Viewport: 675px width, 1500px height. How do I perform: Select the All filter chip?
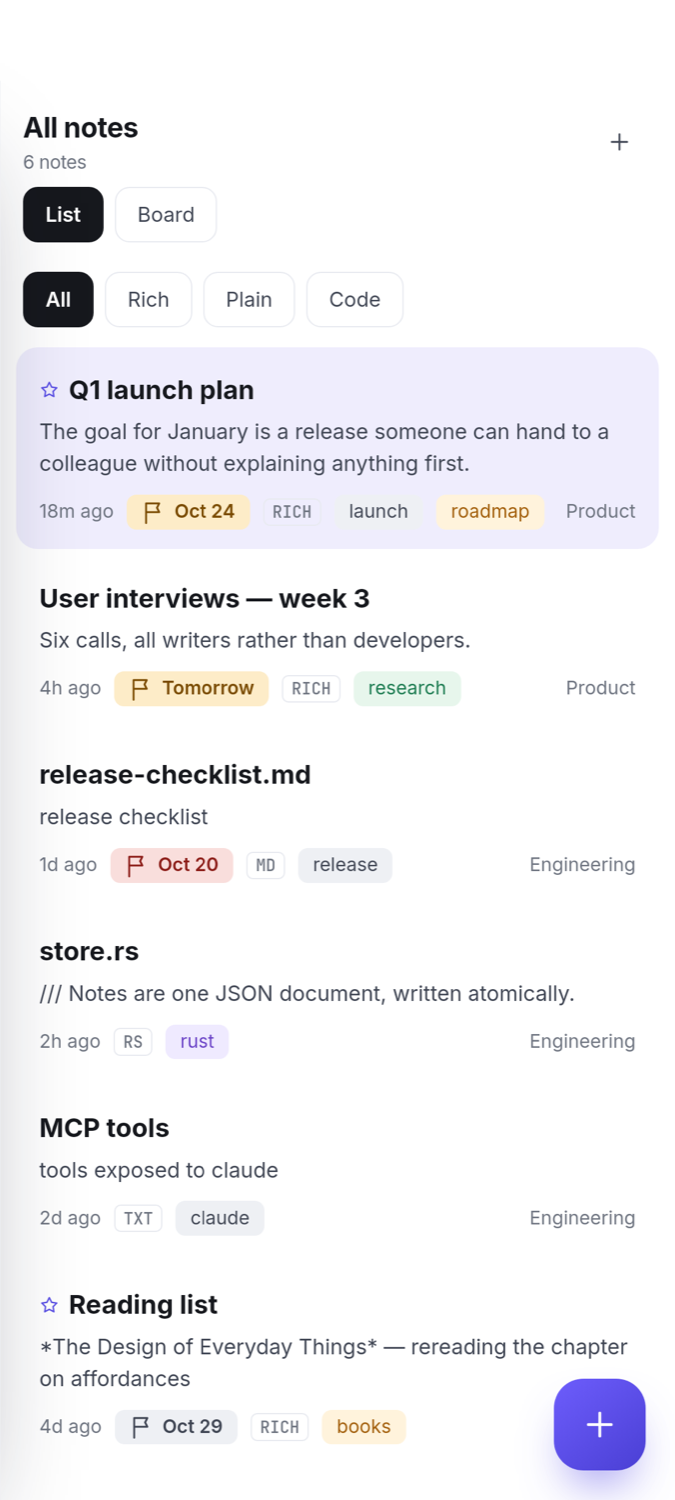coord(58,300)
